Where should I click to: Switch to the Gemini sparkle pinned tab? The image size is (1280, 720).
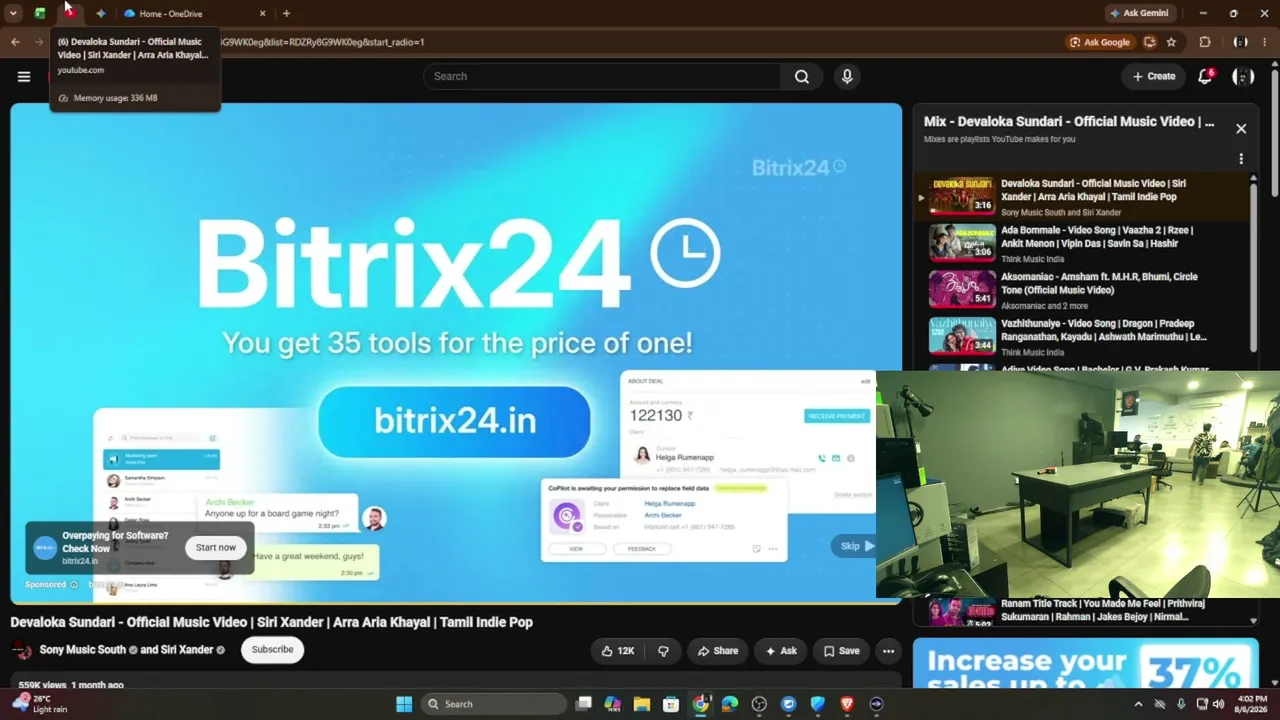pyautogui.click(x=101, y=14)
